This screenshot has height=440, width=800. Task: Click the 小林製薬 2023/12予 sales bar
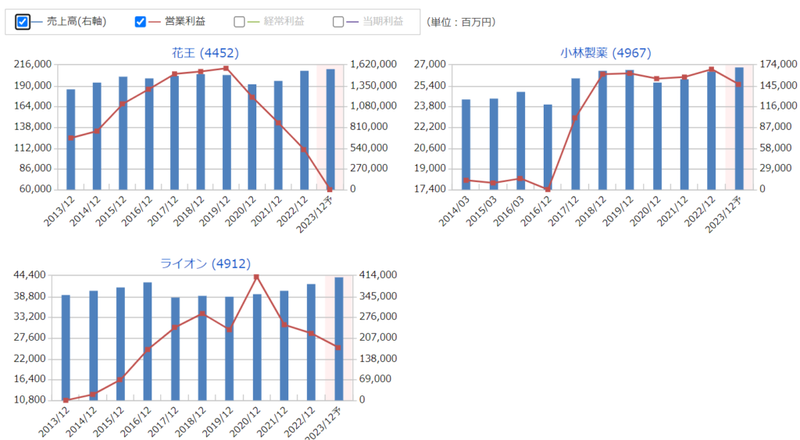click(x=739, y=128)
